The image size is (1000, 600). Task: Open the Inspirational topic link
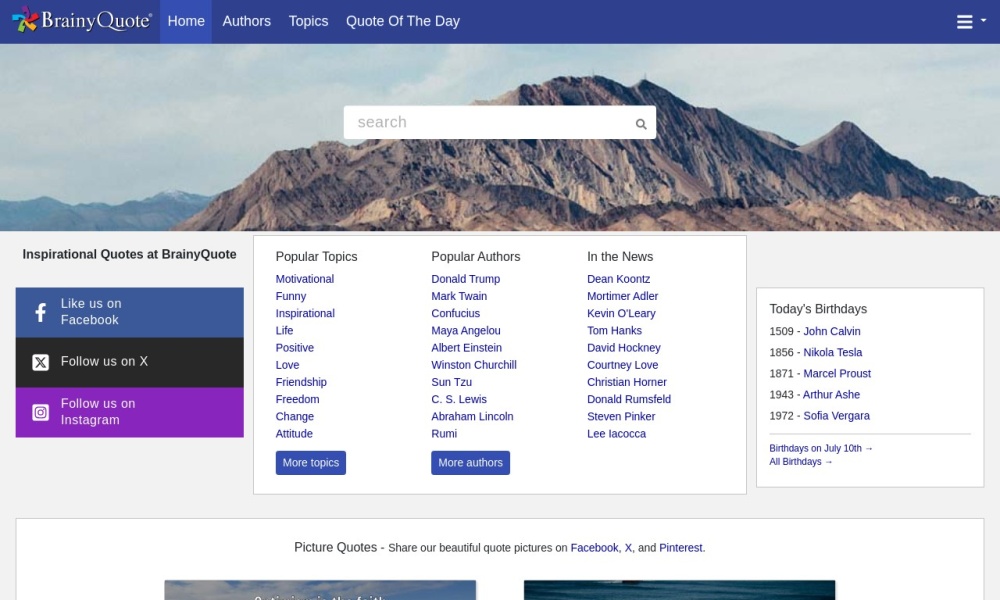[x=305, y=313]
